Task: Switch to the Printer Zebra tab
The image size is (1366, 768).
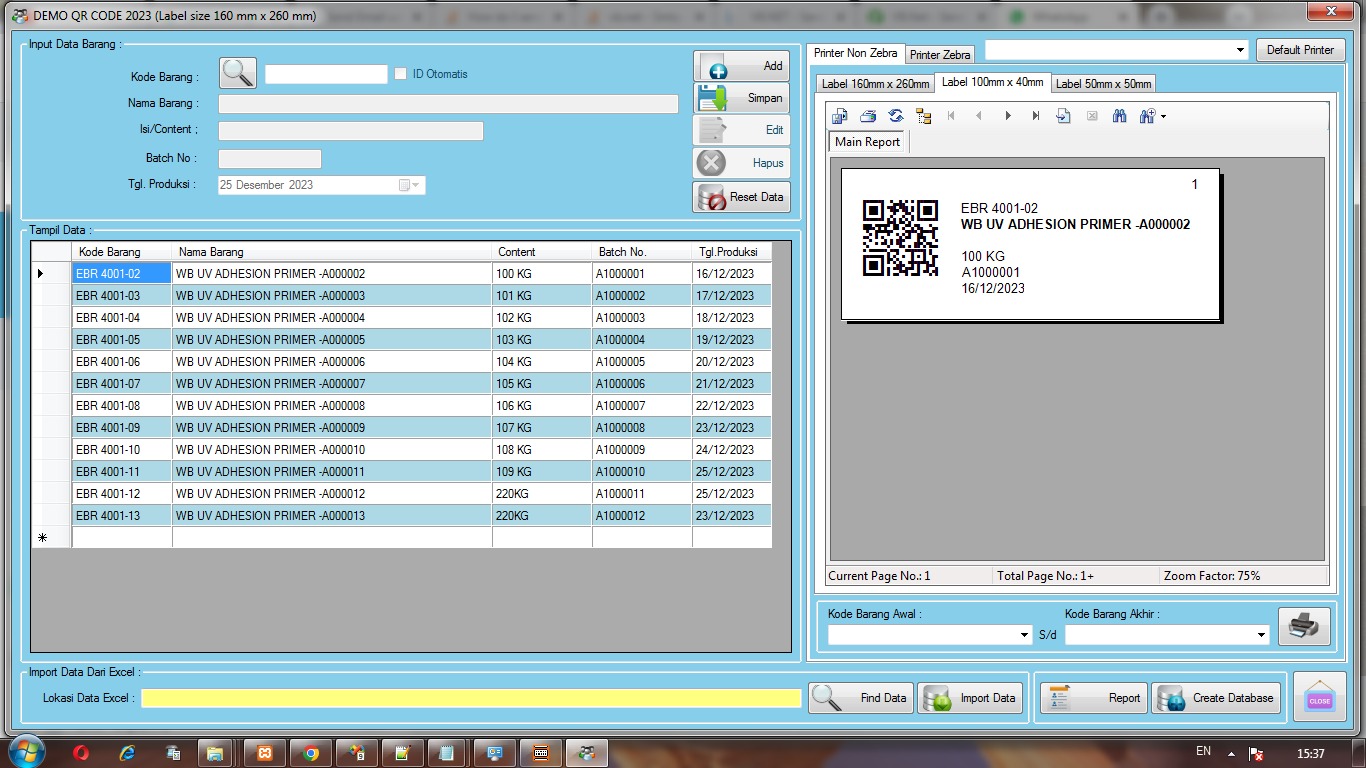Action: pyautogui.click(x=940, y=55)
